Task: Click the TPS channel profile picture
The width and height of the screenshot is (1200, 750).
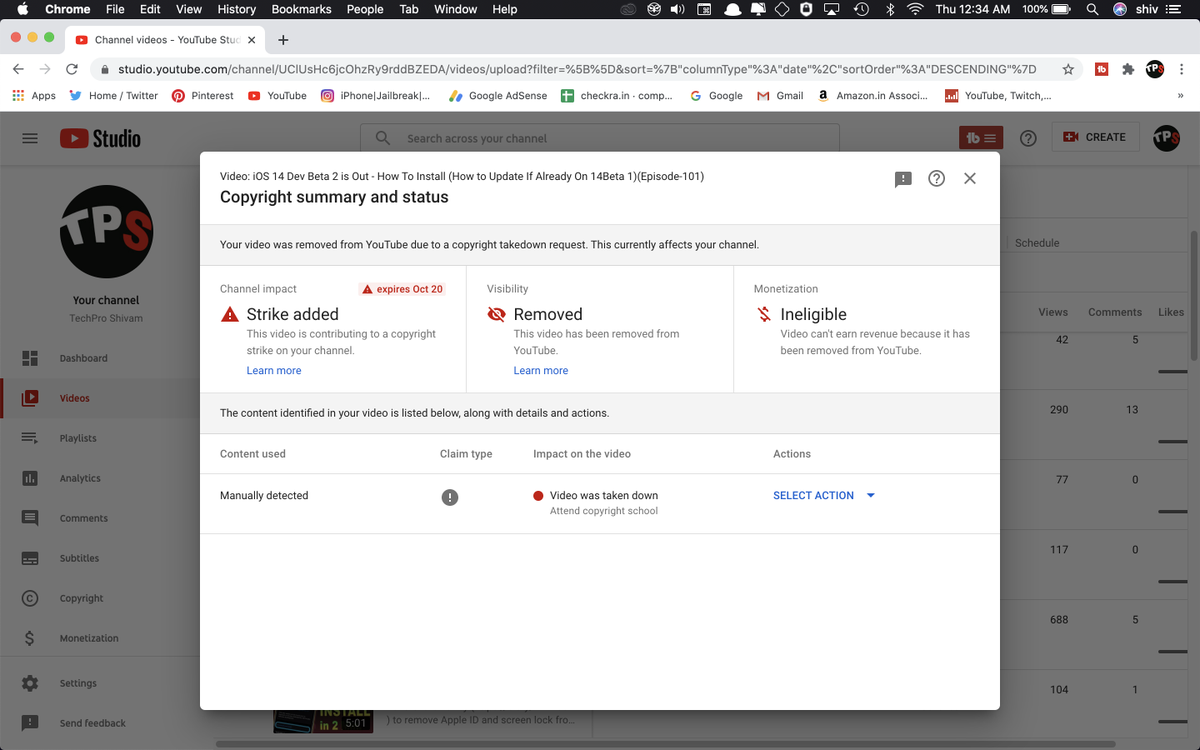Action: (x=106, y=232)
